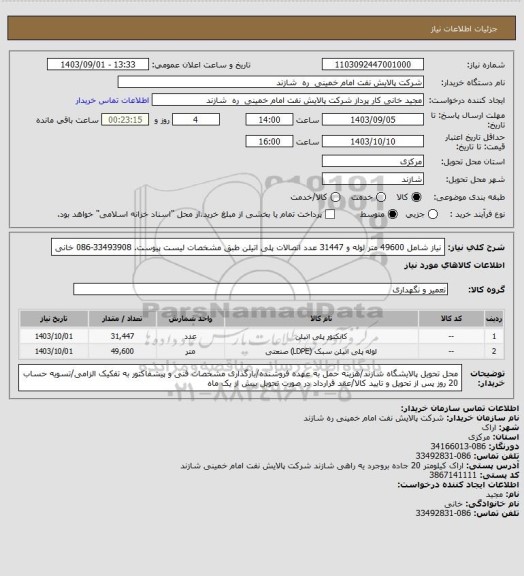Click the واحد شمارش column header
Viewport: 524px width, 576px height.
190,318
